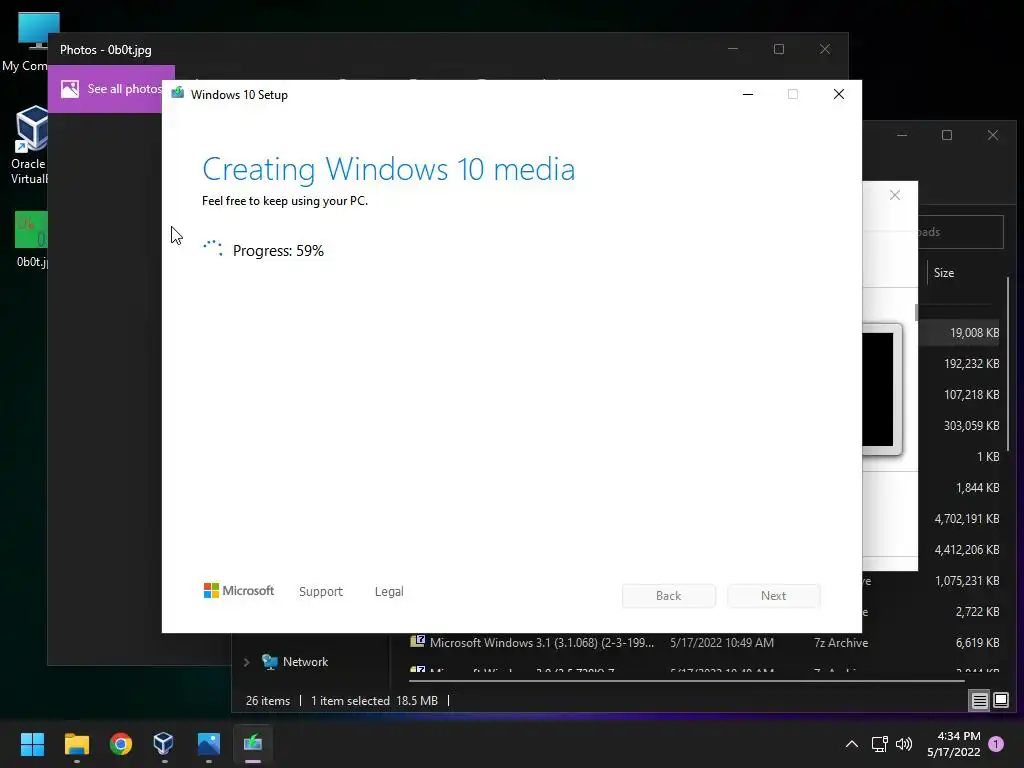This screenshot has width=1024, height=768.
Task: Close the File Explorer window
Action: [993, 135]
